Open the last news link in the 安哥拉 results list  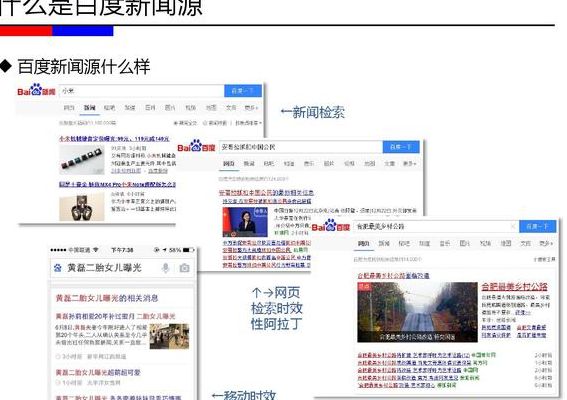point(267,265)
